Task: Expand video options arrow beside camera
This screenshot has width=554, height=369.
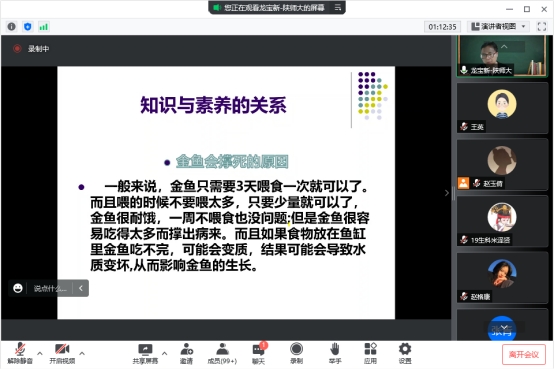Action: 82,353
